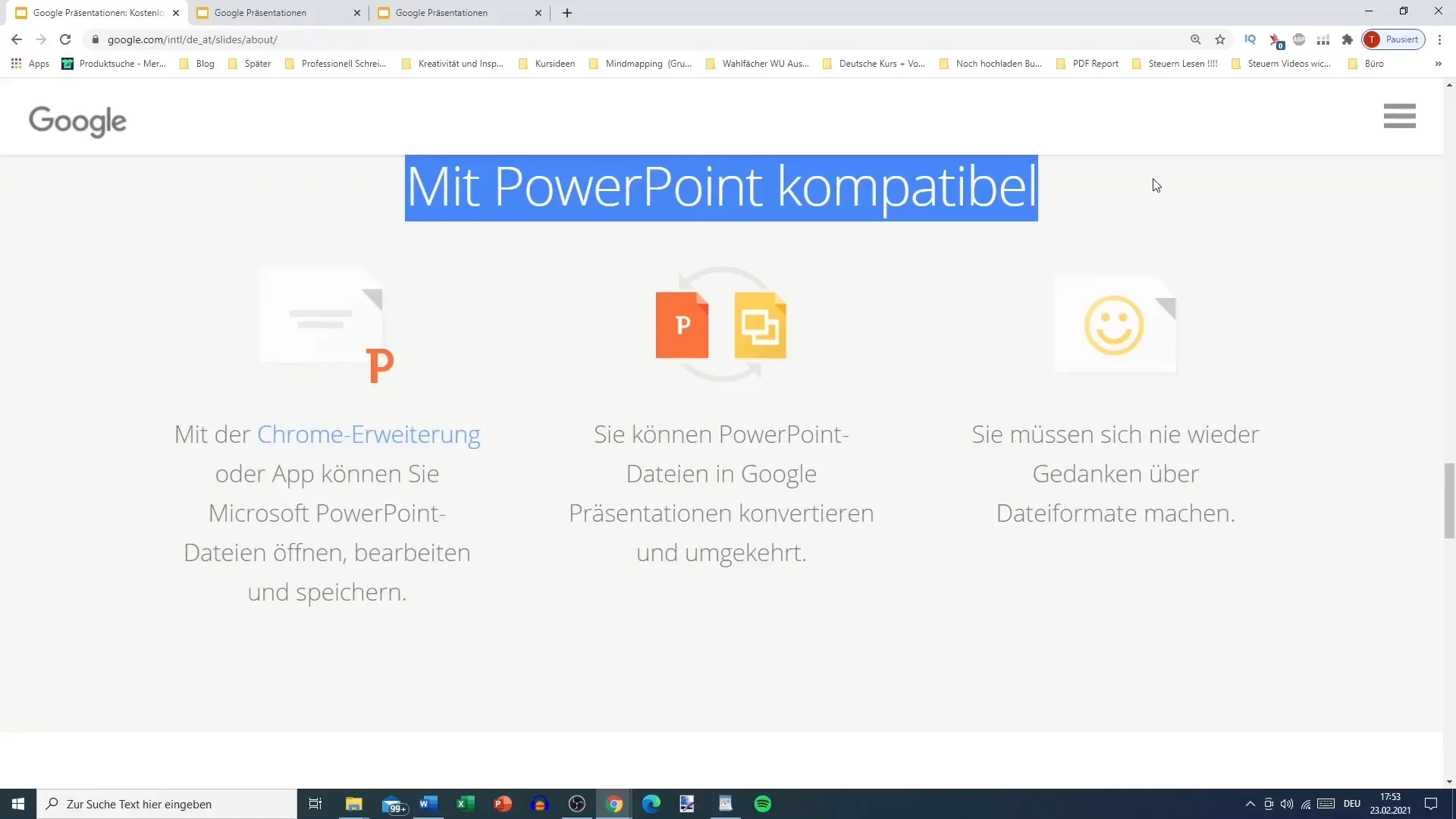Open the Steuern Videos wic... bookmark folder
This screenshot has width=1456, height=819.
(1281, 64)
